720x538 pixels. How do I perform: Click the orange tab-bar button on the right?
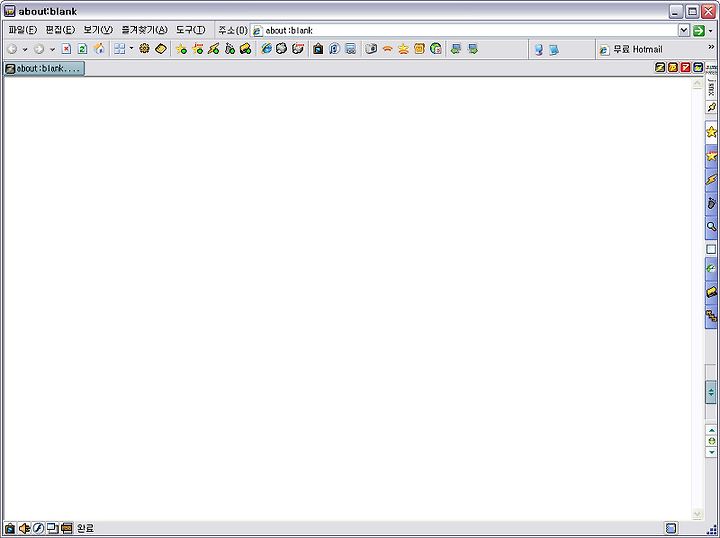tap(673, 67)
